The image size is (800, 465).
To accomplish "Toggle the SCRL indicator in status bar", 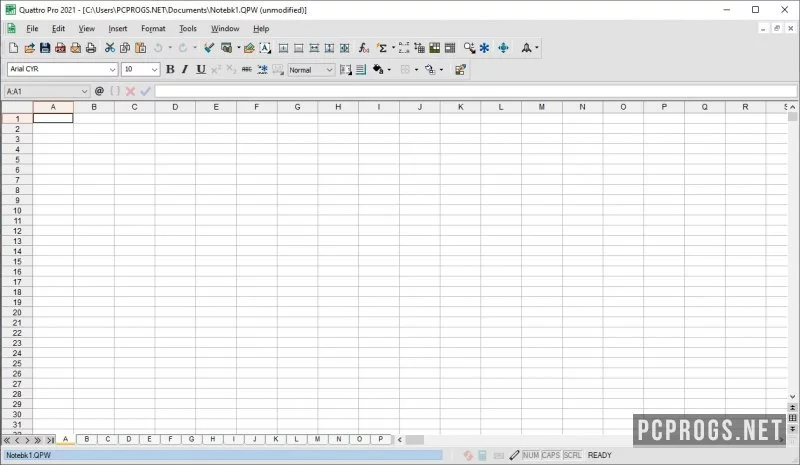I will pos(572,455).
